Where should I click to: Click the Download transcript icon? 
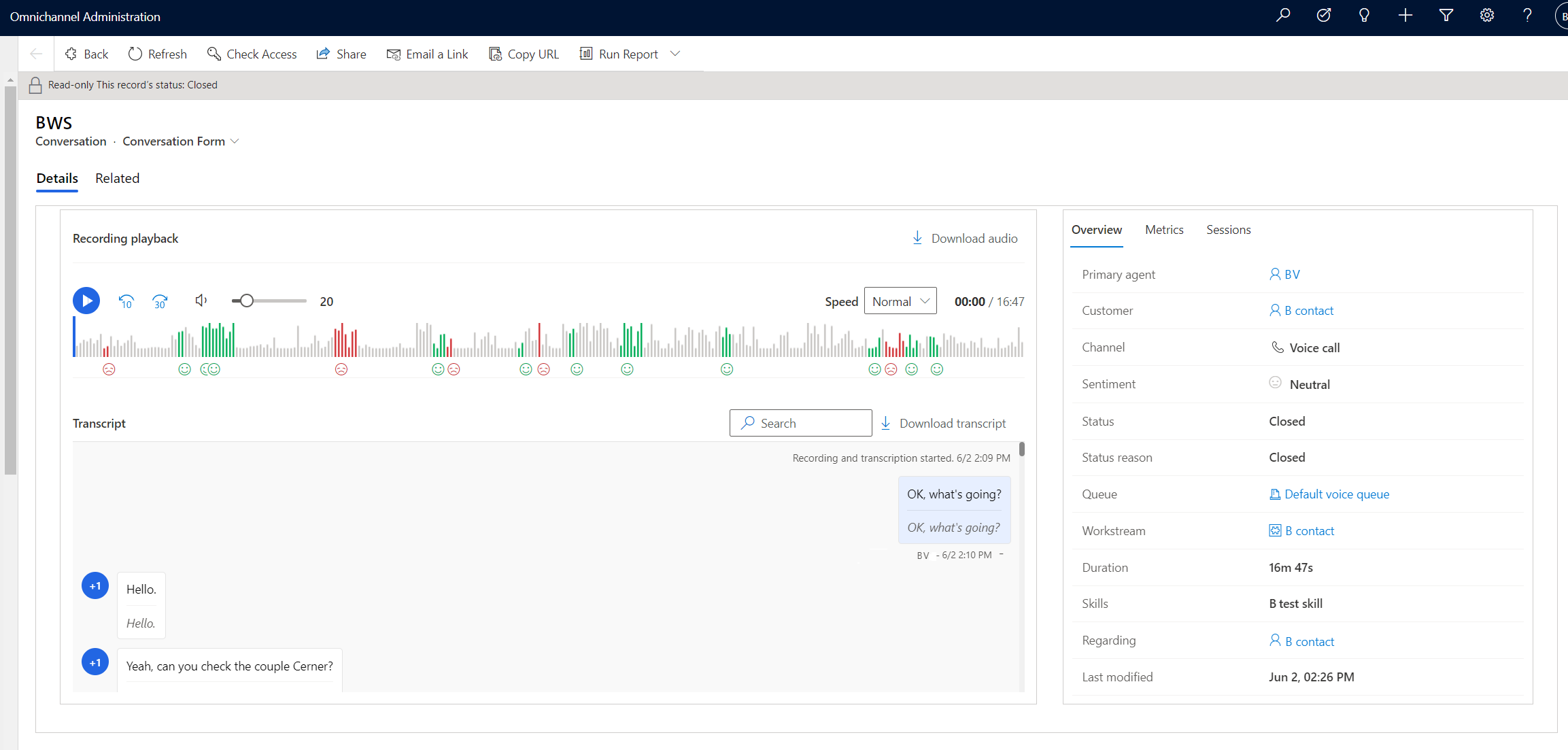point(884,423)
